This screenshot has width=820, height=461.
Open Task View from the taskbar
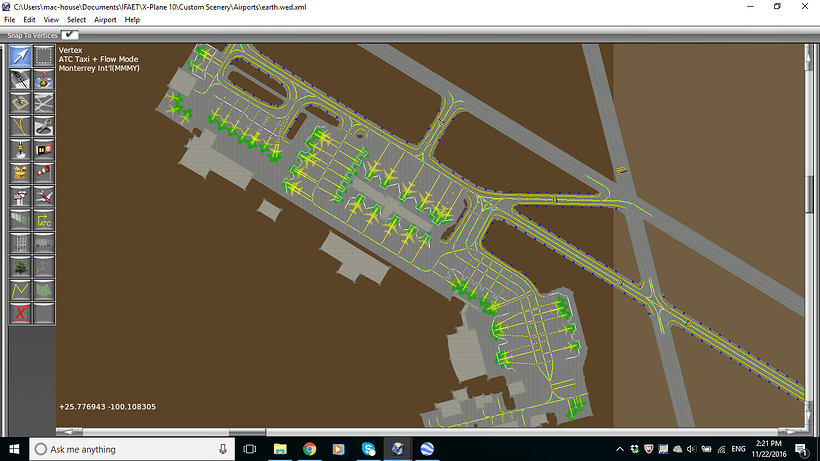(x=250, y=449)
